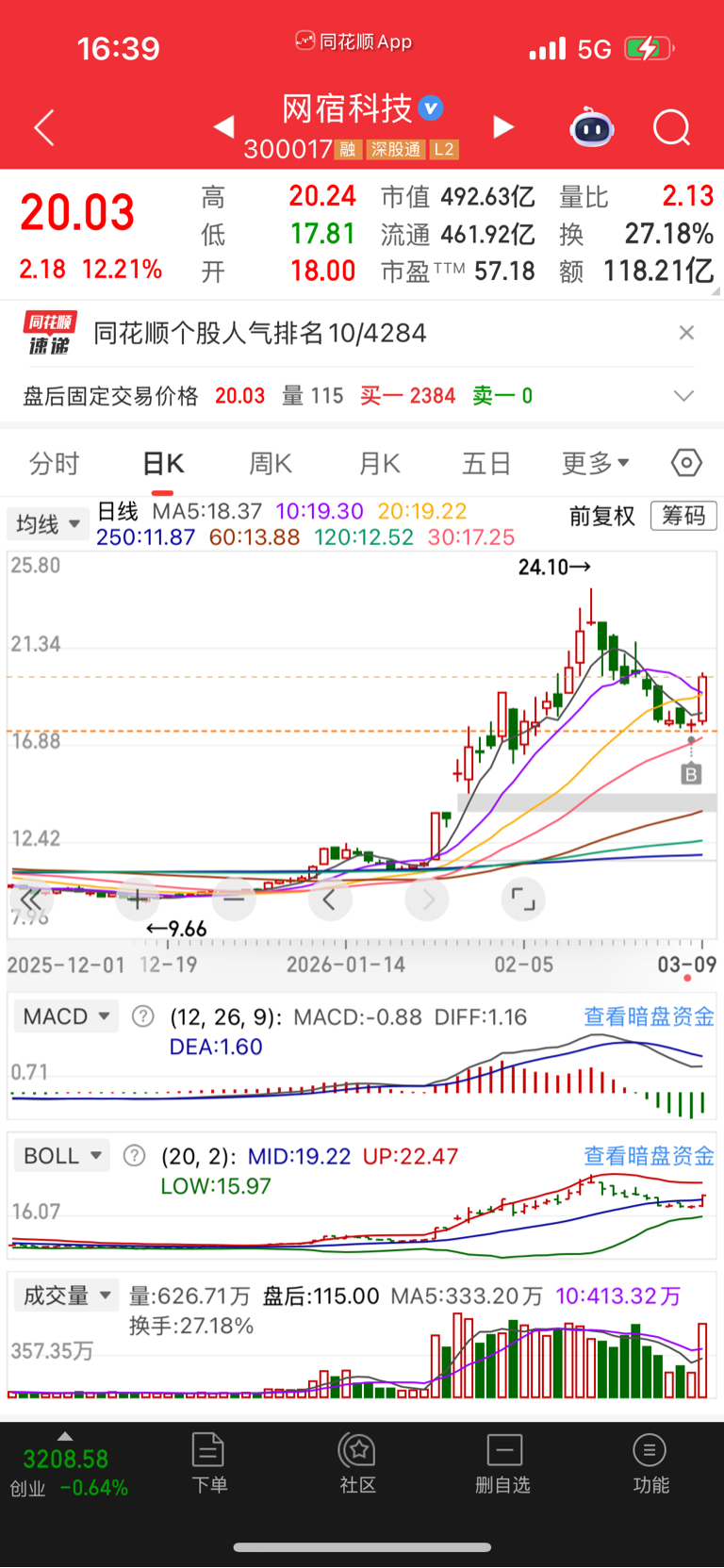Open the 社区 community tab

[x=358, y=1464]
